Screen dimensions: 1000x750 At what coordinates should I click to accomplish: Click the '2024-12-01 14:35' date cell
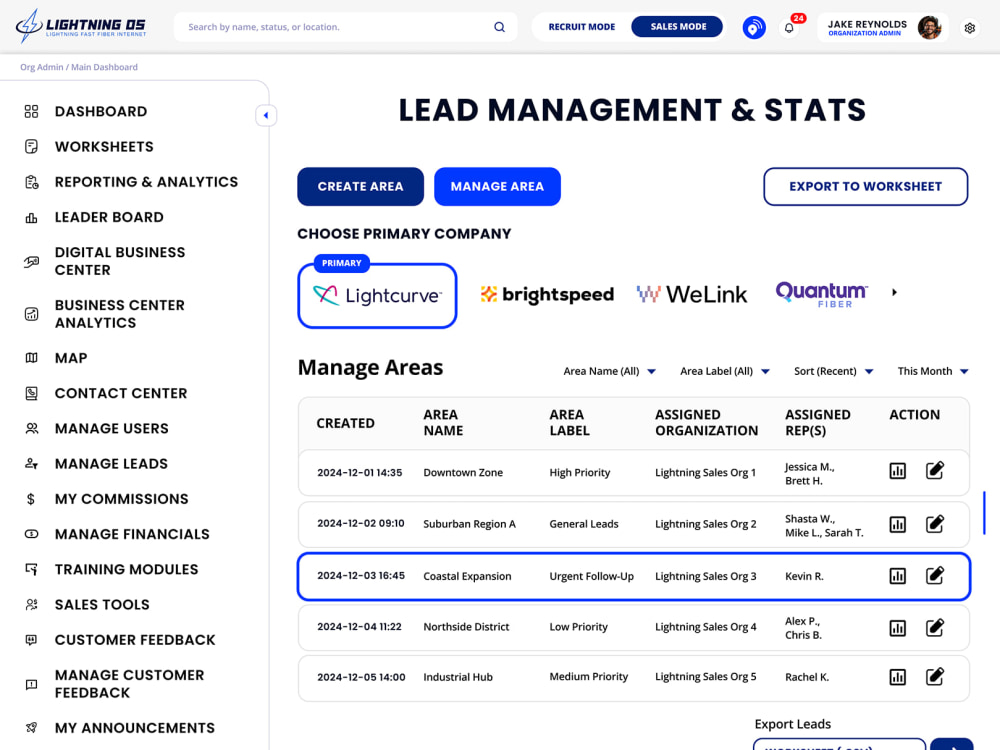(x=360, y=473)
